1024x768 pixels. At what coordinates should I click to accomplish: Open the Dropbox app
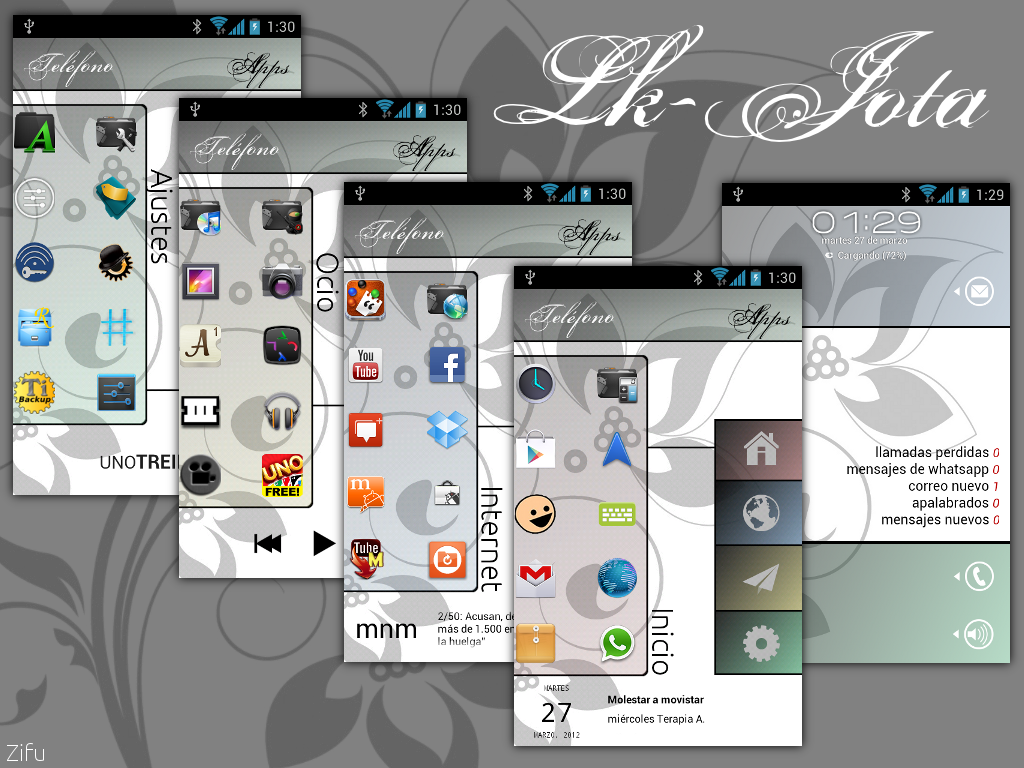pyautogui.click(x=447, y=429)
